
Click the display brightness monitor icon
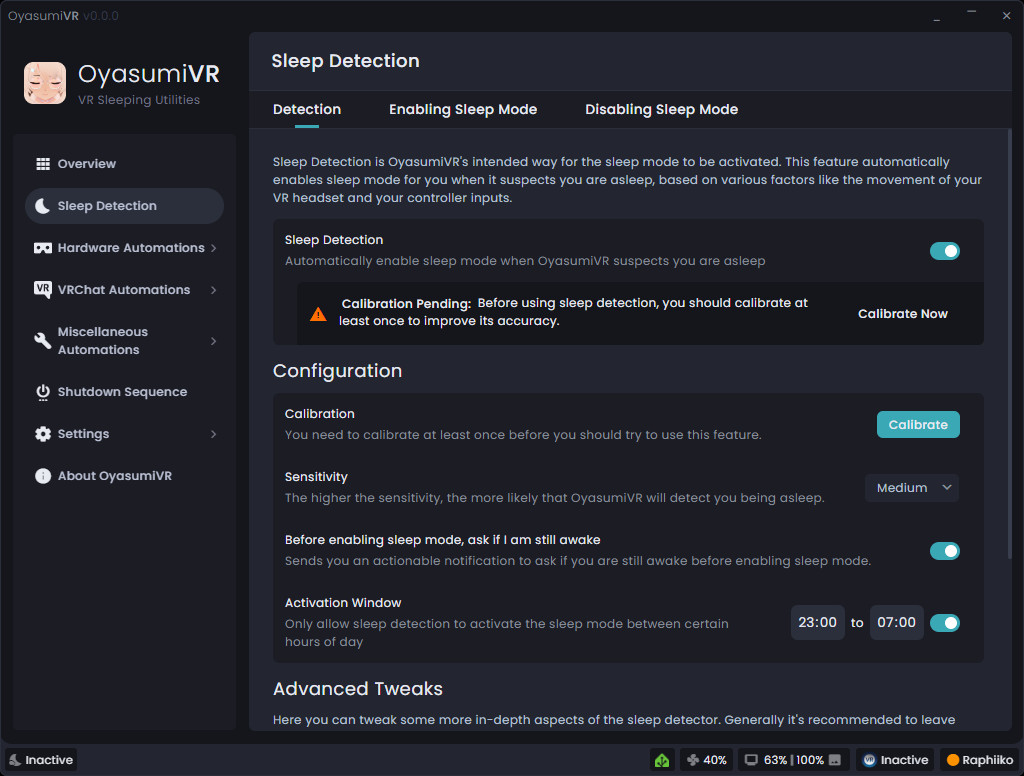[x=751, y=760]
